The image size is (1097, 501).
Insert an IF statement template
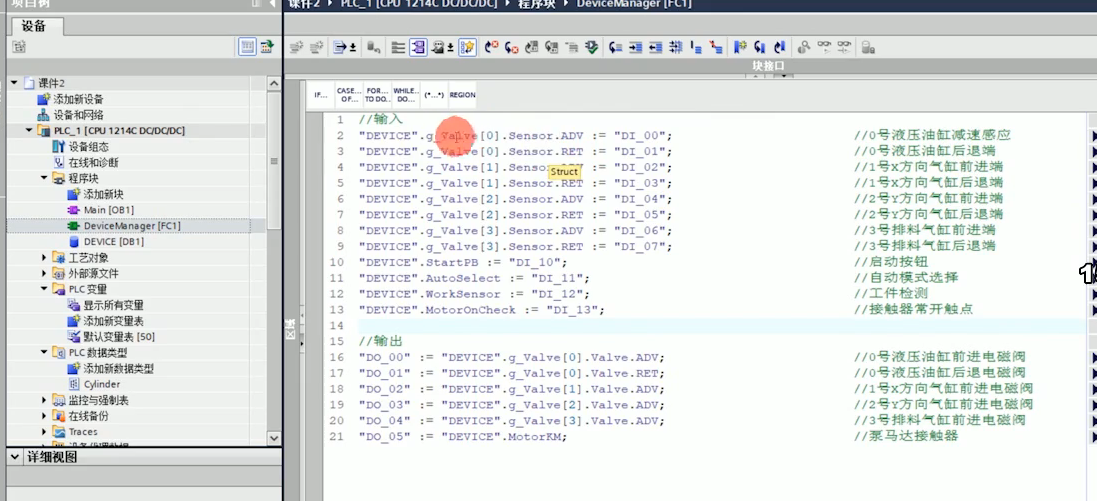point(321,94)
